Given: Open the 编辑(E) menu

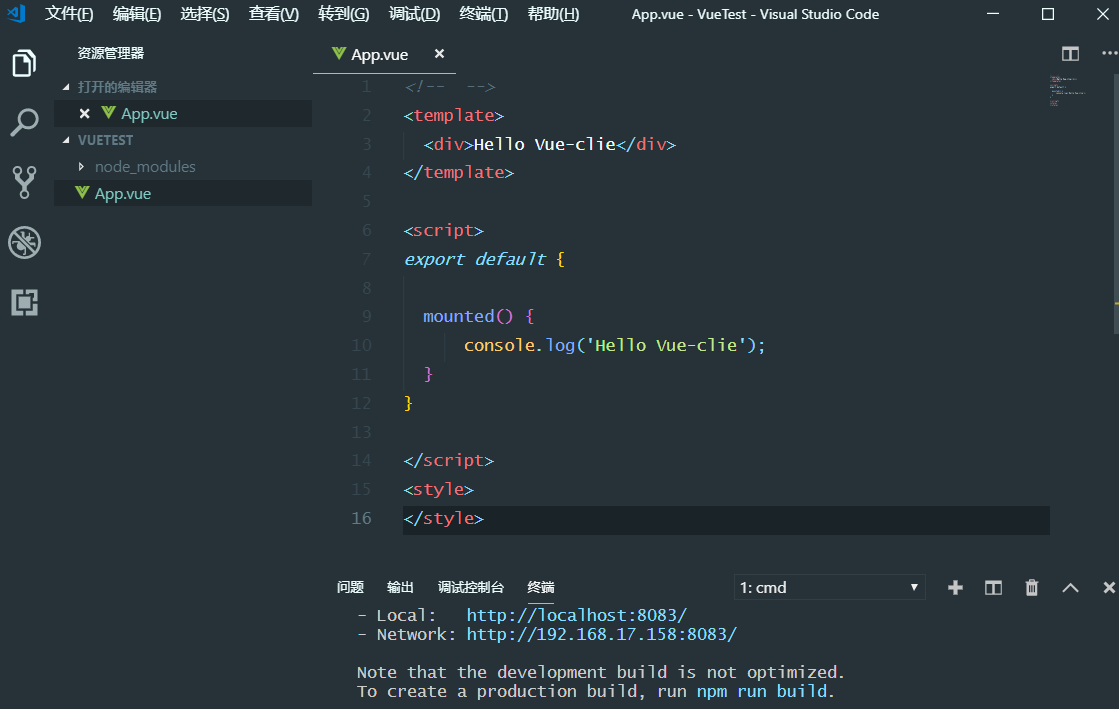Looking at the screenshot, I should [x=137, y=14].
